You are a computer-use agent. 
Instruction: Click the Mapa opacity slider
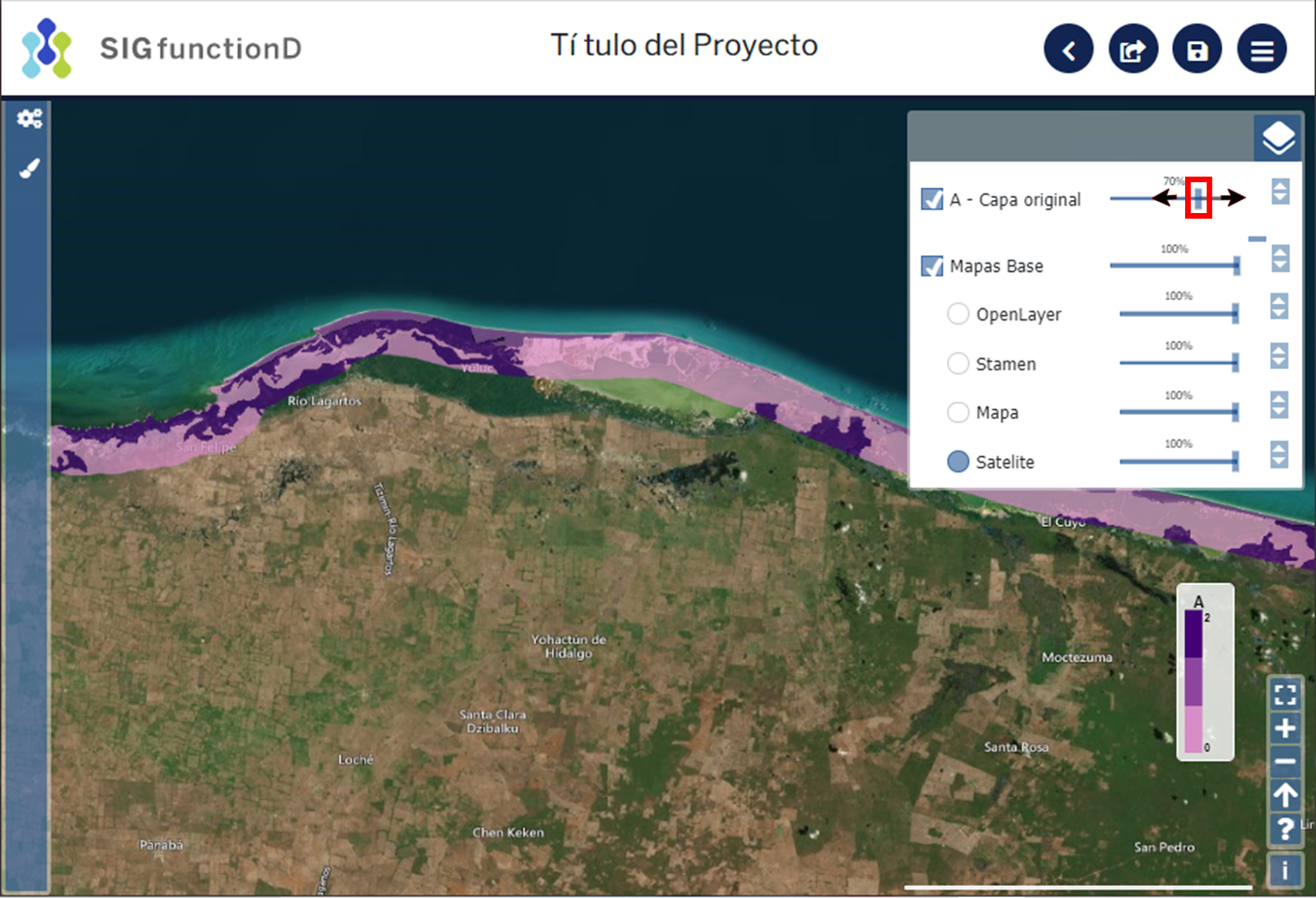[1180, 411]
